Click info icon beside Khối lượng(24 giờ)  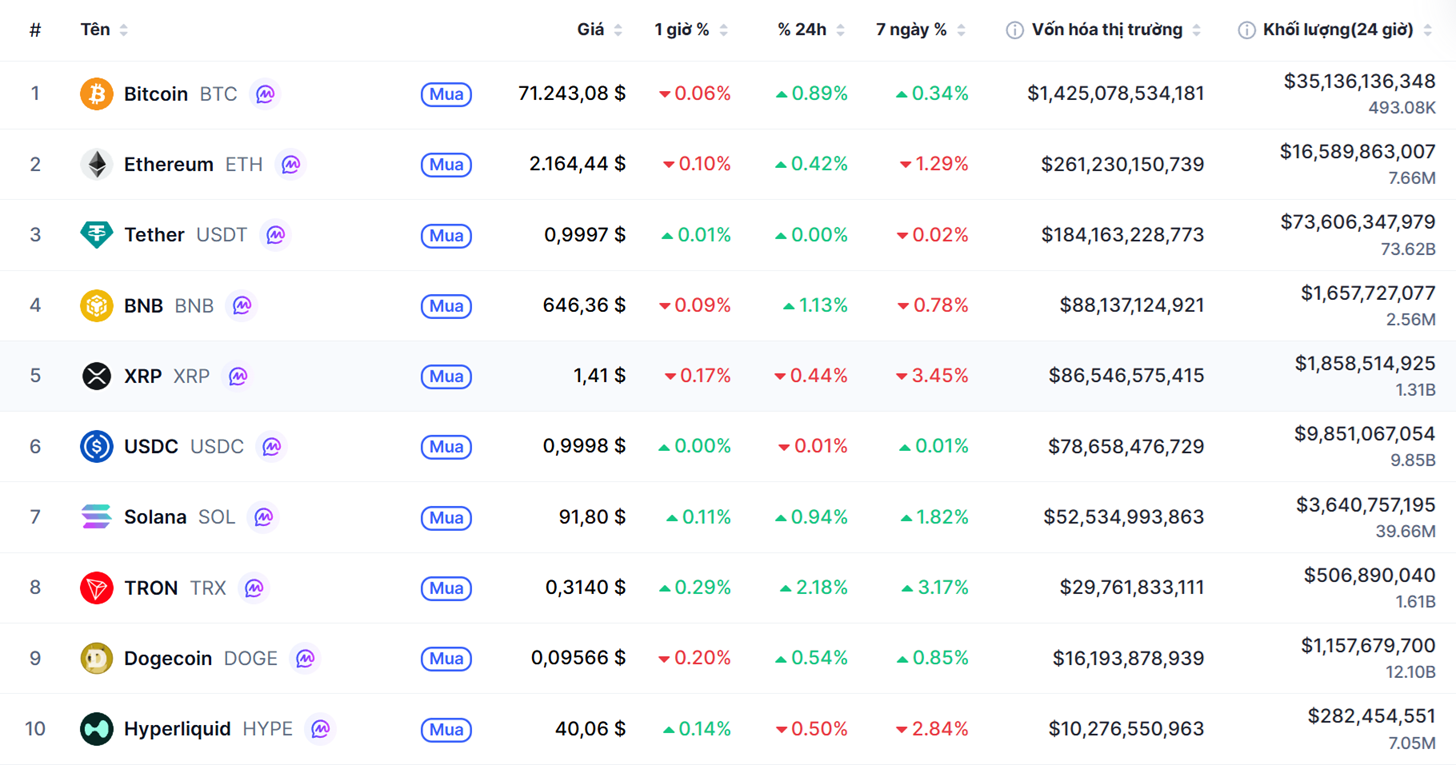(x=1246, y=30)
